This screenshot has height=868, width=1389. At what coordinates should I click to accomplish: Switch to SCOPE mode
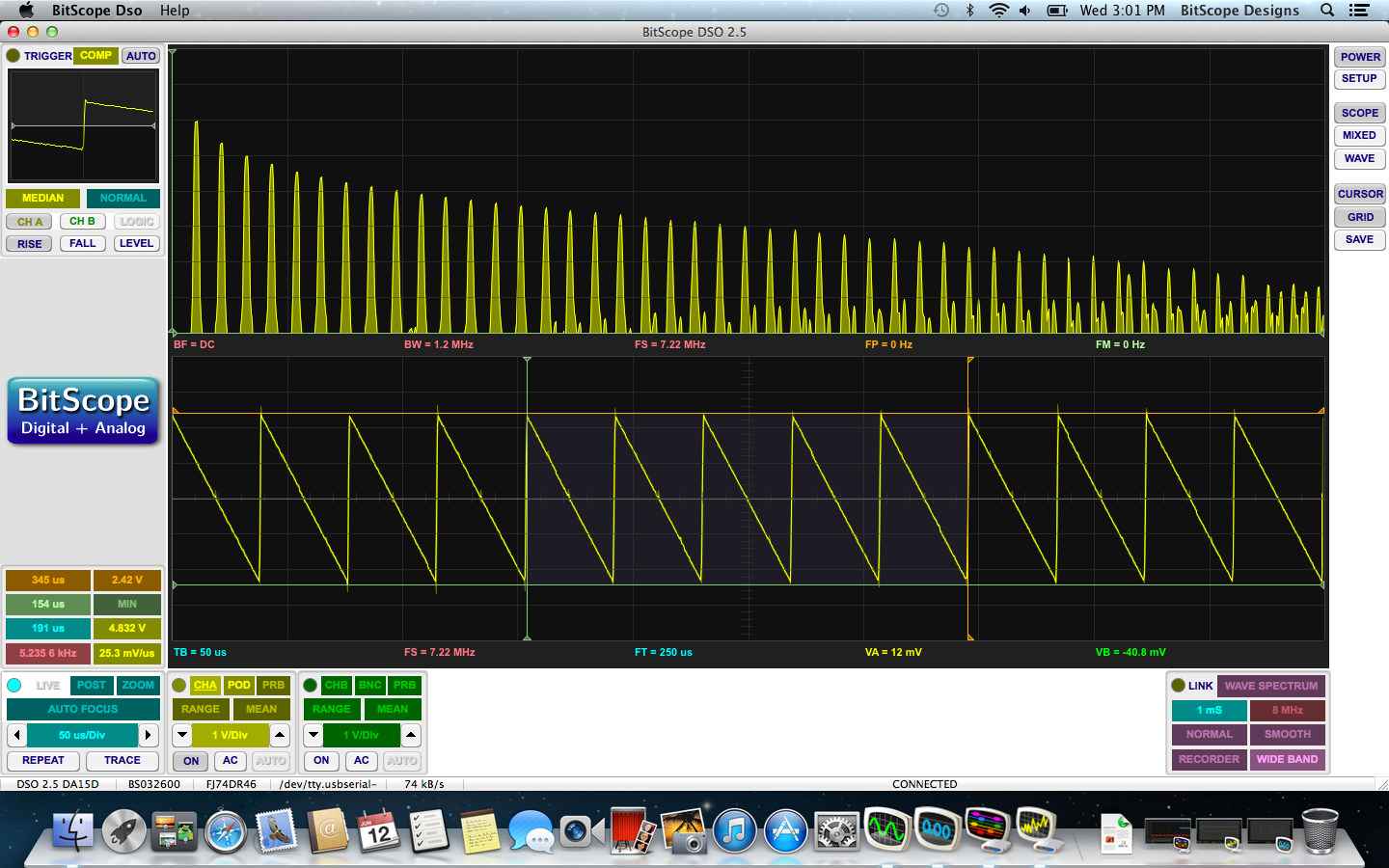(1360, 113)
